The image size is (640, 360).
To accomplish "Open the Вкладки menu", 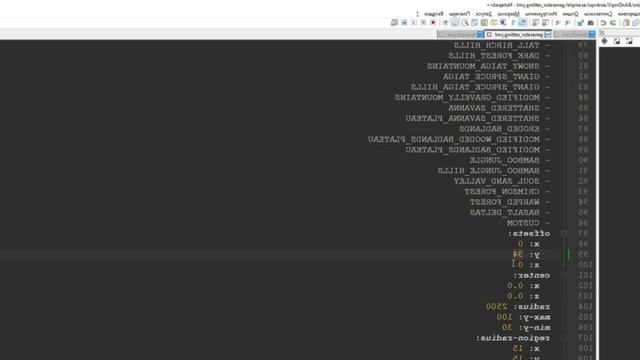I will pyautogui.click(x=434, y=14).
